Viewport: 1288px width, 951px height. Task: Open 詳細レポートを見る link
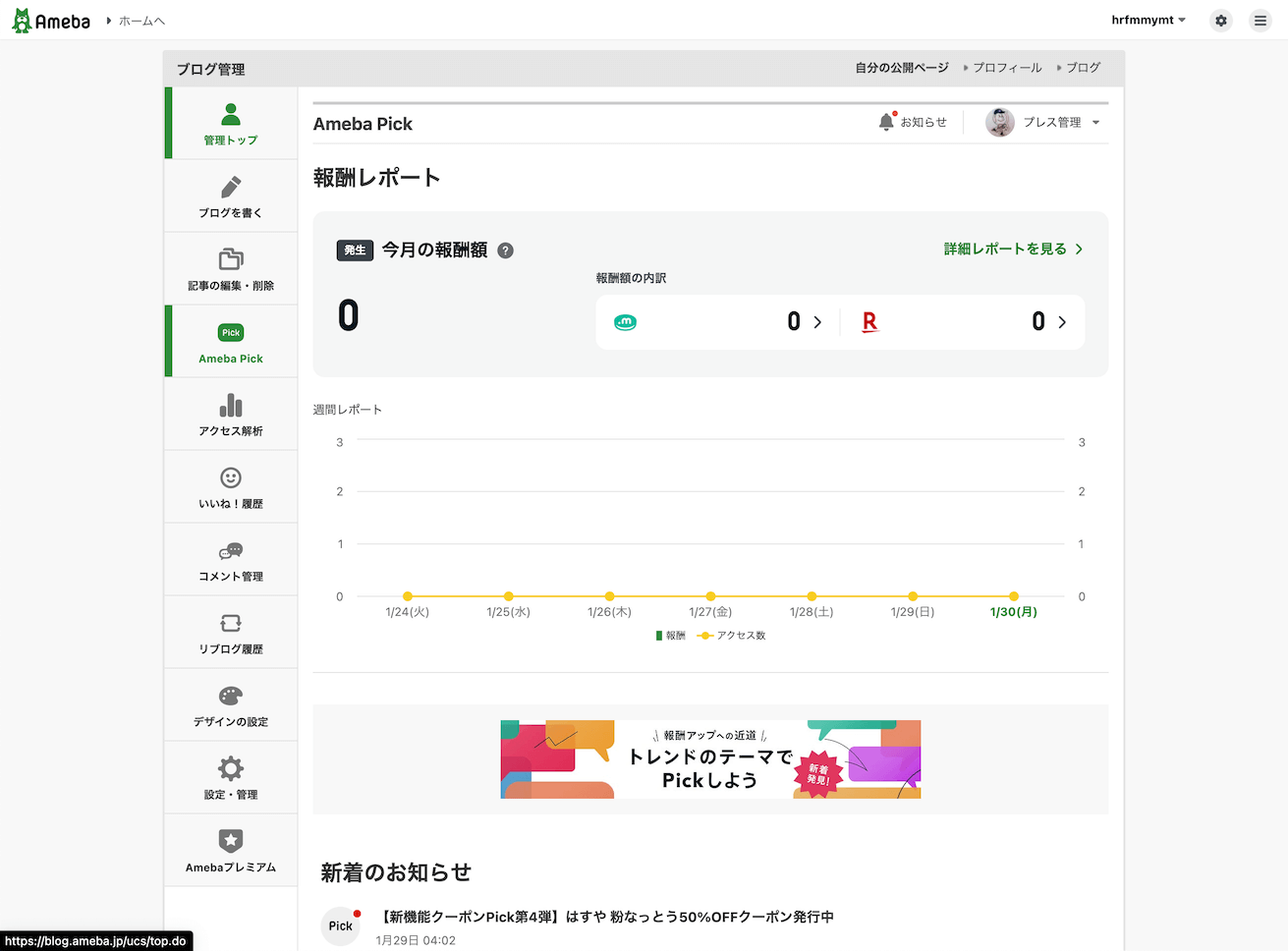[1013, 250]
